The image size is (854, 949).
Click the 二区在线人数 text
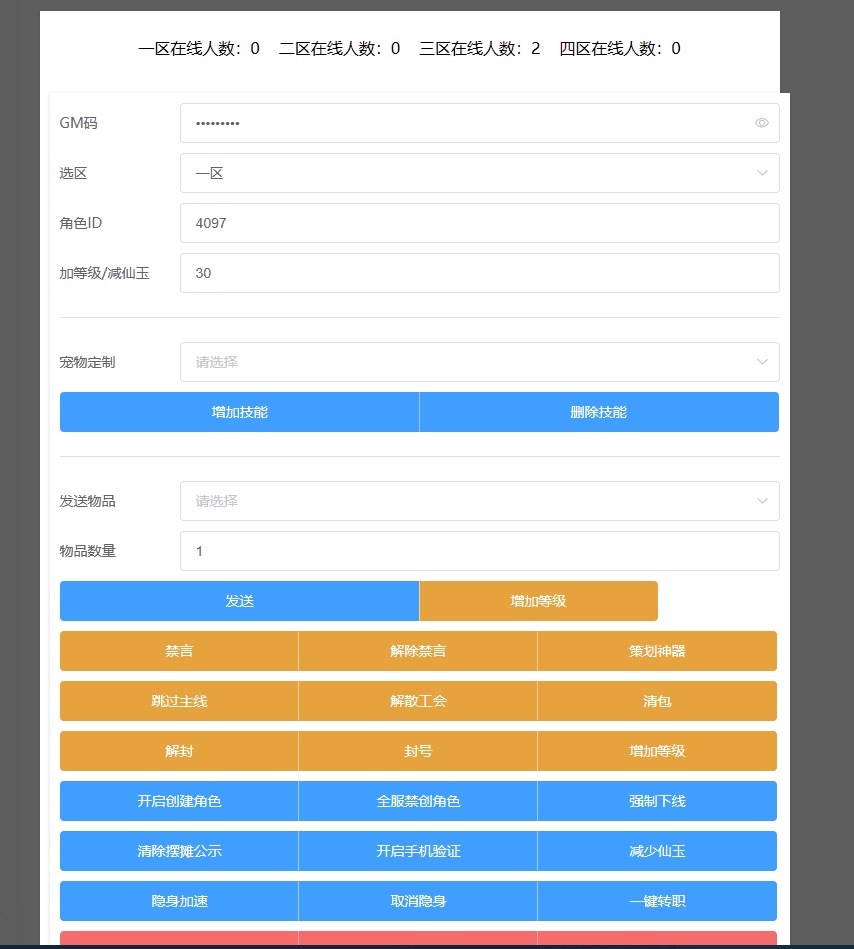[340, 48]
